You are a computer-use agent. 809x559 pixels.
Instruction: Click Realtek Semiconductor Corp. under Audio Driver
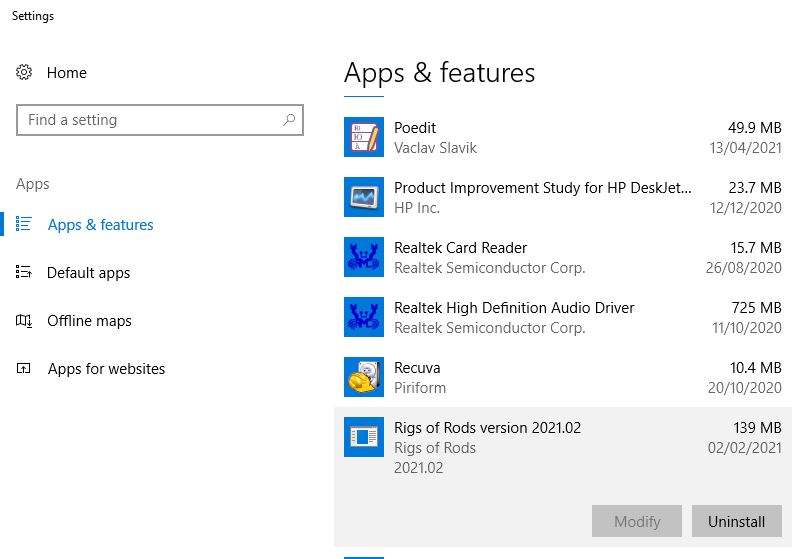[490, 328]
